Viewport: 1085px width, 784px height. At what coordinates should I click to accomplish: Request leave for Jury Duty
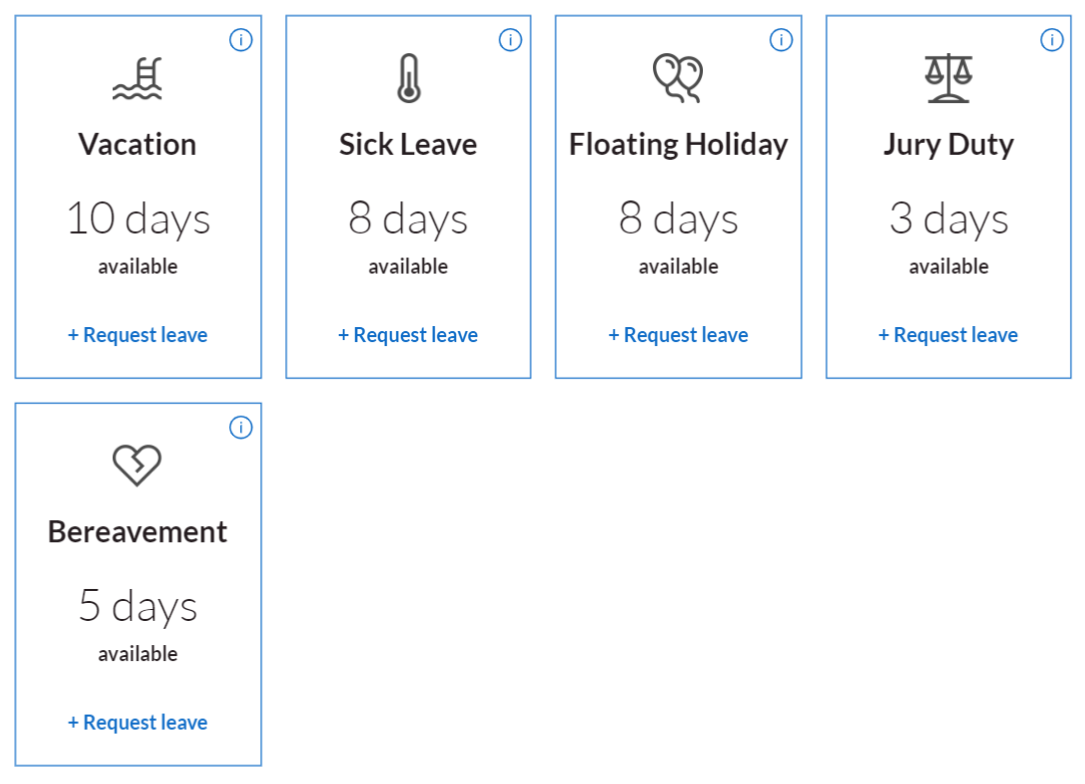[x=947, y=335]
